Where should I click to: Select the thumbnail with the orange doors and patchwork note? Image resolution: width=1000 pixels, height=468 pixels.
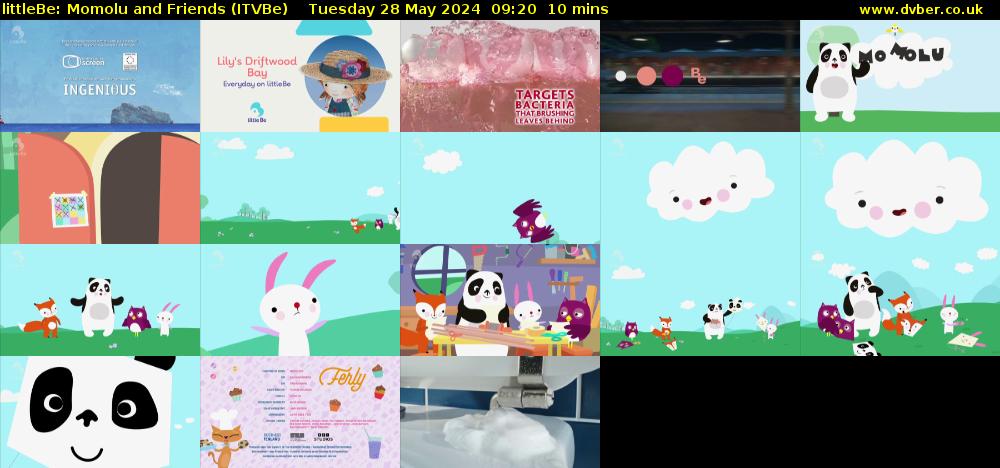tap(100, 188)
